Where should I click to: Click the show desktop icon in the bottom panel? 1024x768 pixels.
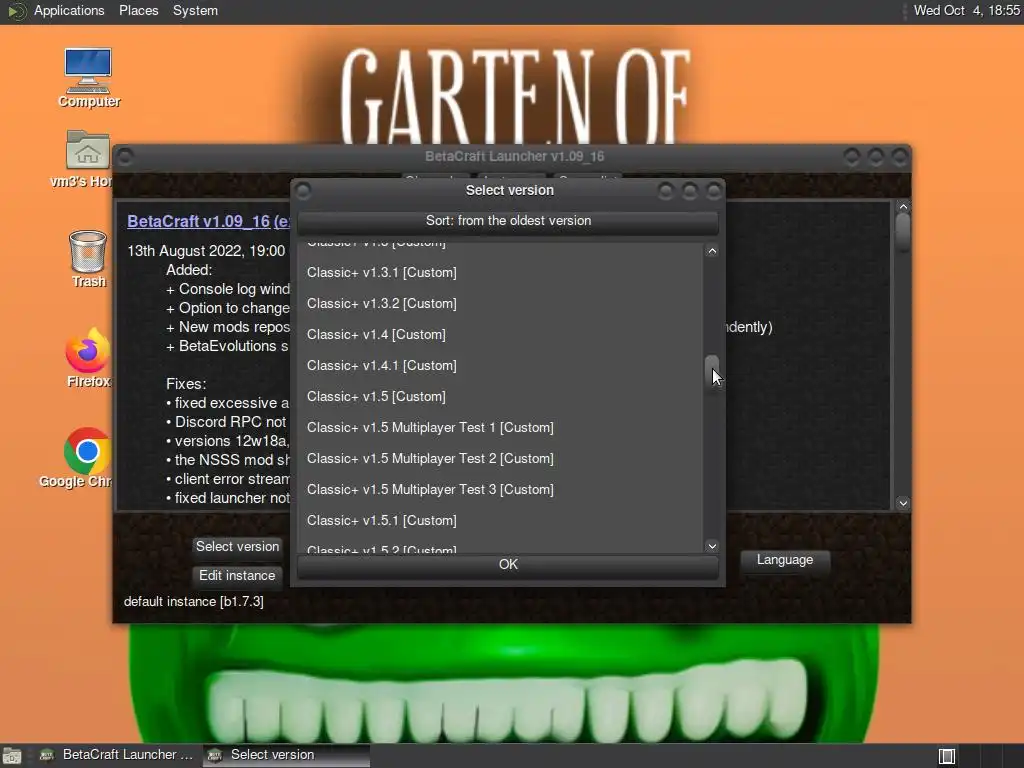[x=12, y=756]
